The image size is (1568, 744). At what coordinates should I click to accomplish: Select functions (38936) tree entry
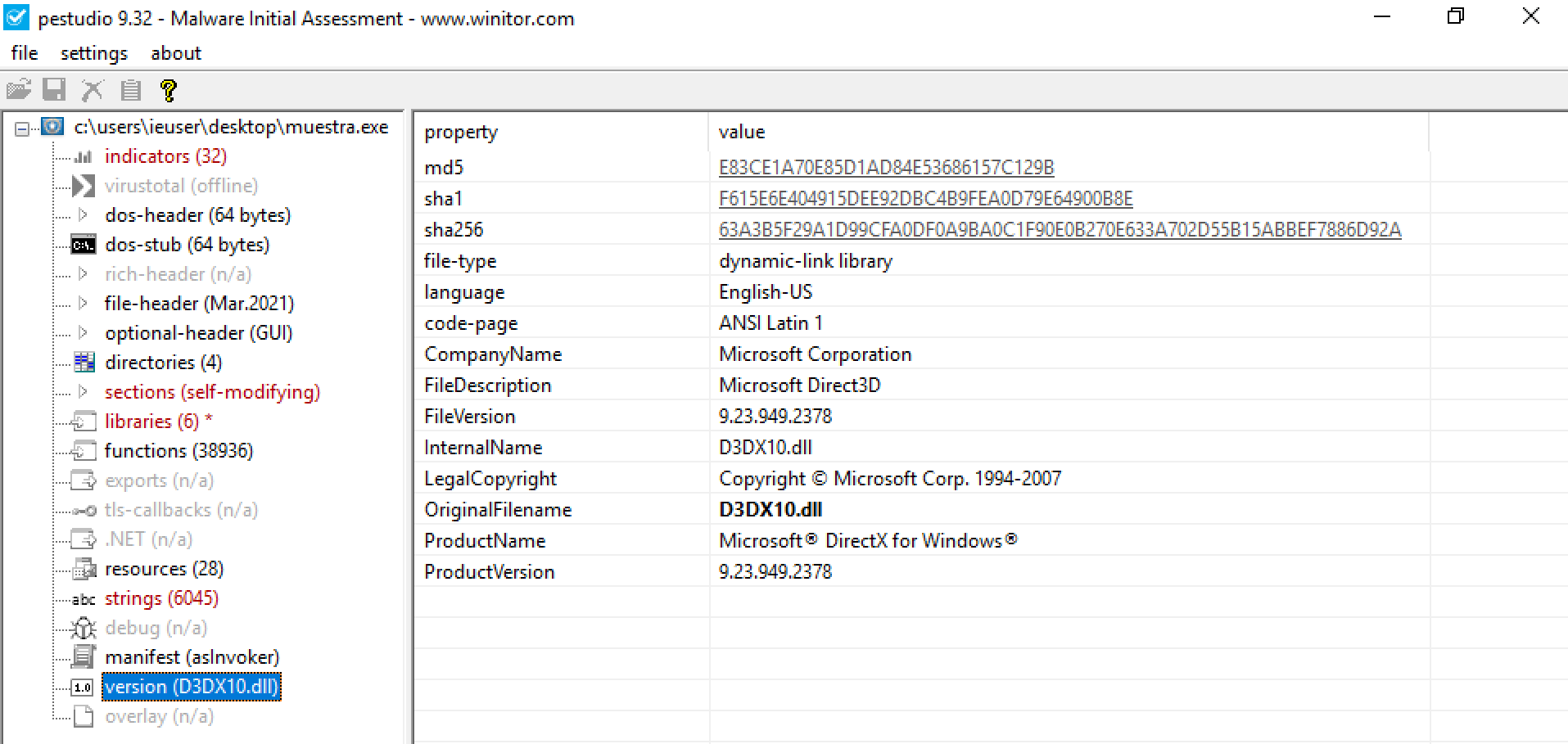point(178,451)
